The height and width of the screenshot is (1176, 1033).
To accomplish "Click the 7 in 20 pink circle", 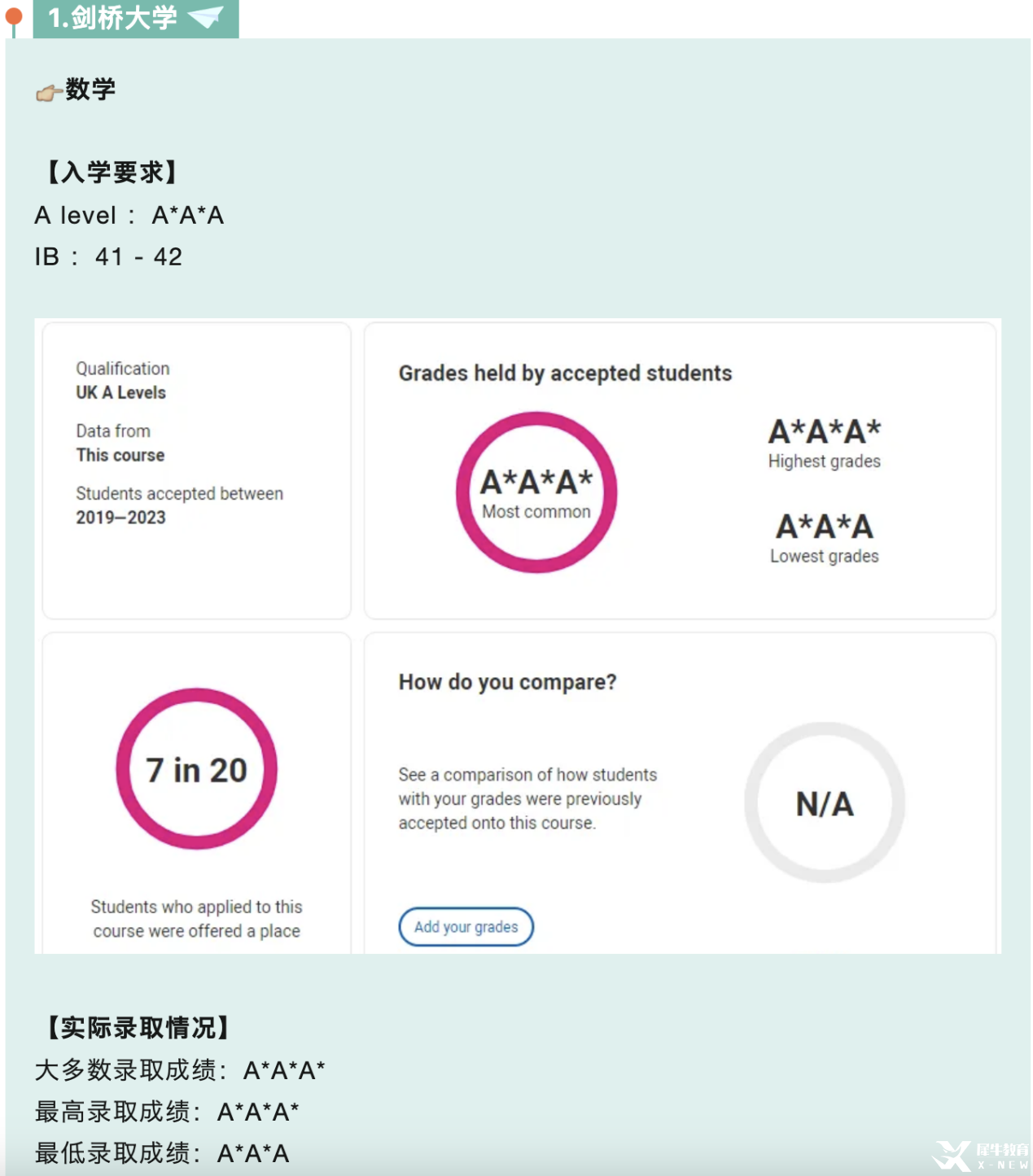I will point(197,769).
